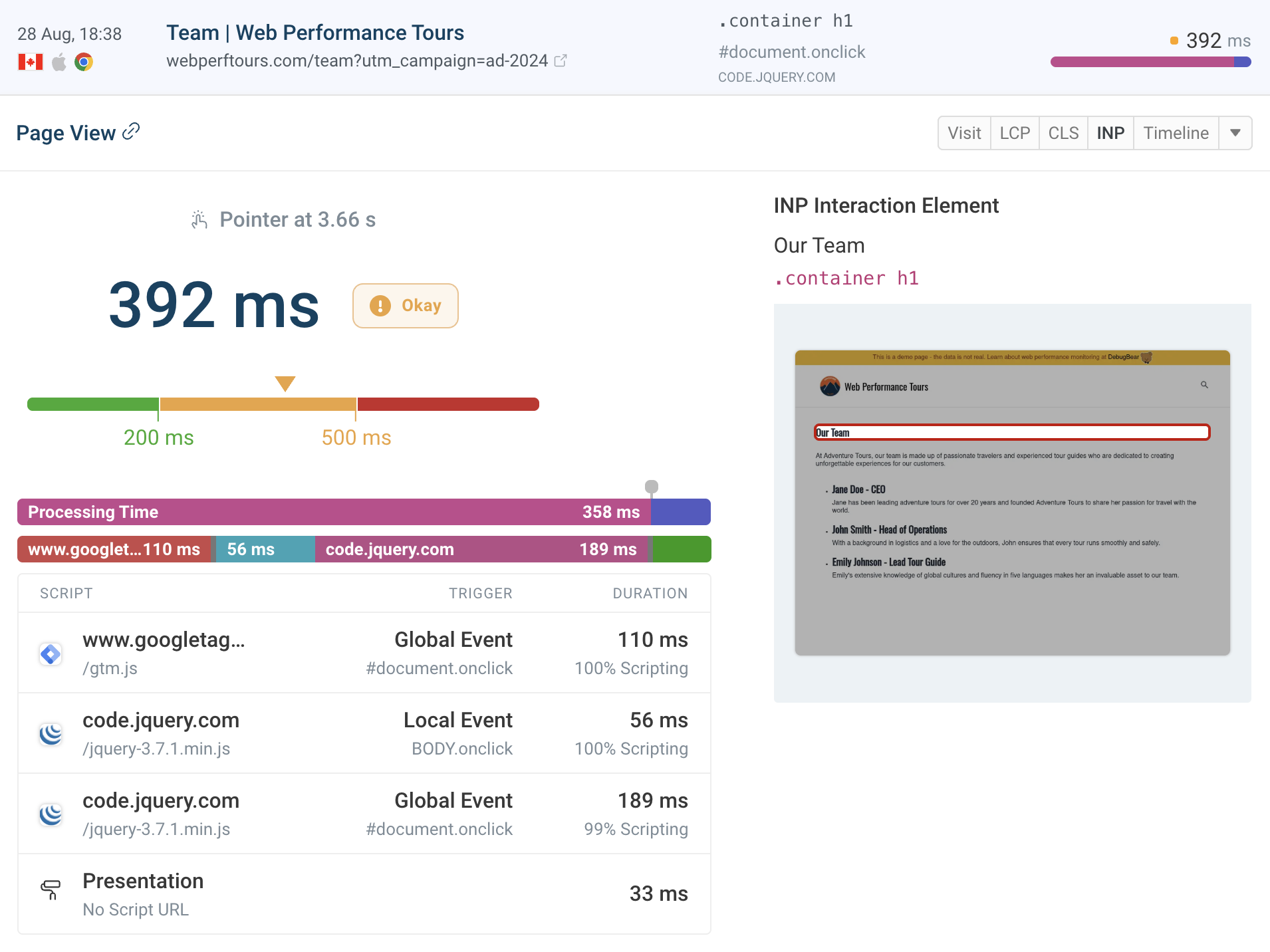
Task: Open external link icon beside page URL
Action: click(561, 60)
